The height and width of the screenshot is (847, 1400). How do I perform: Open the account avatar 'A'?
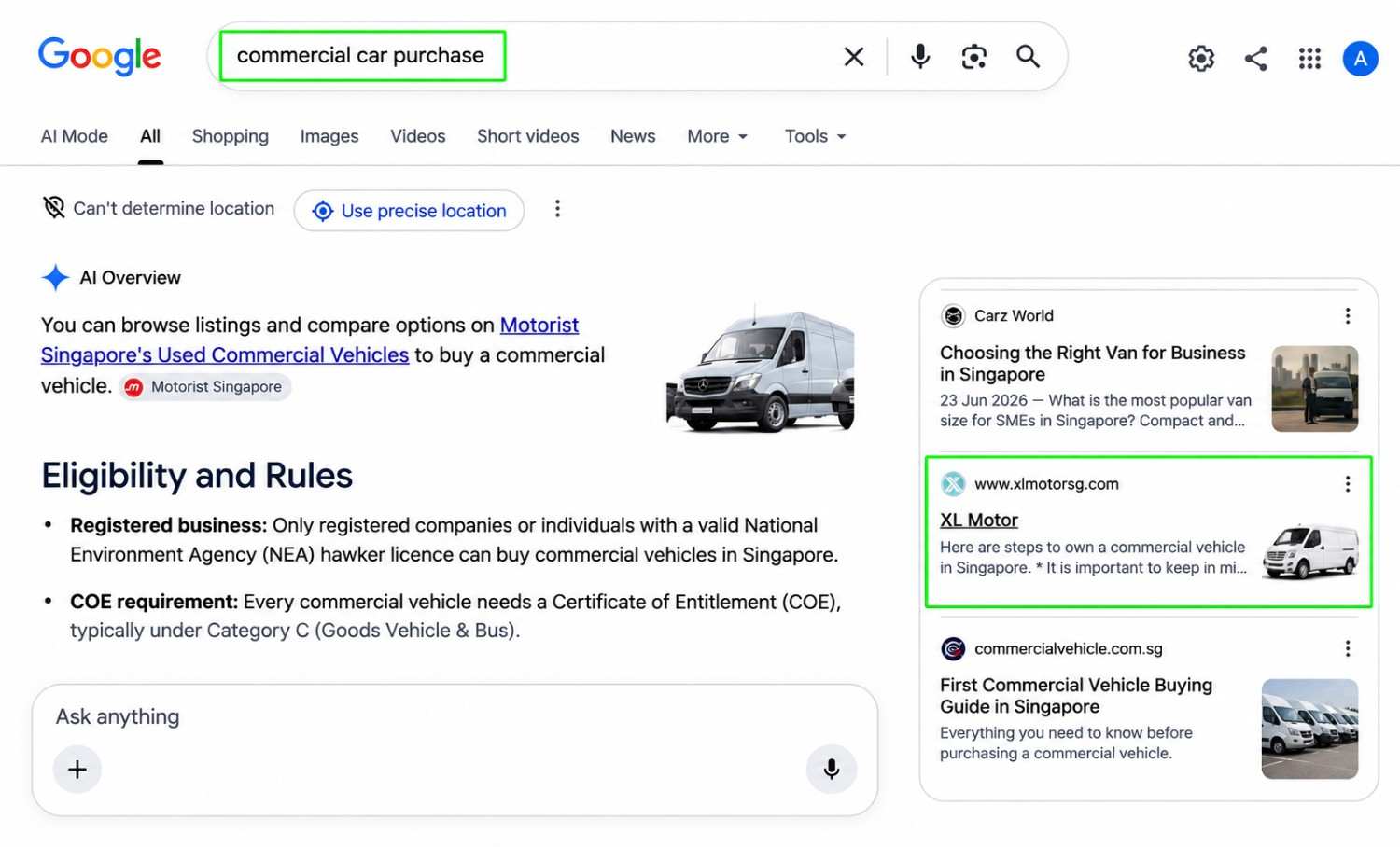(1361, 59)
